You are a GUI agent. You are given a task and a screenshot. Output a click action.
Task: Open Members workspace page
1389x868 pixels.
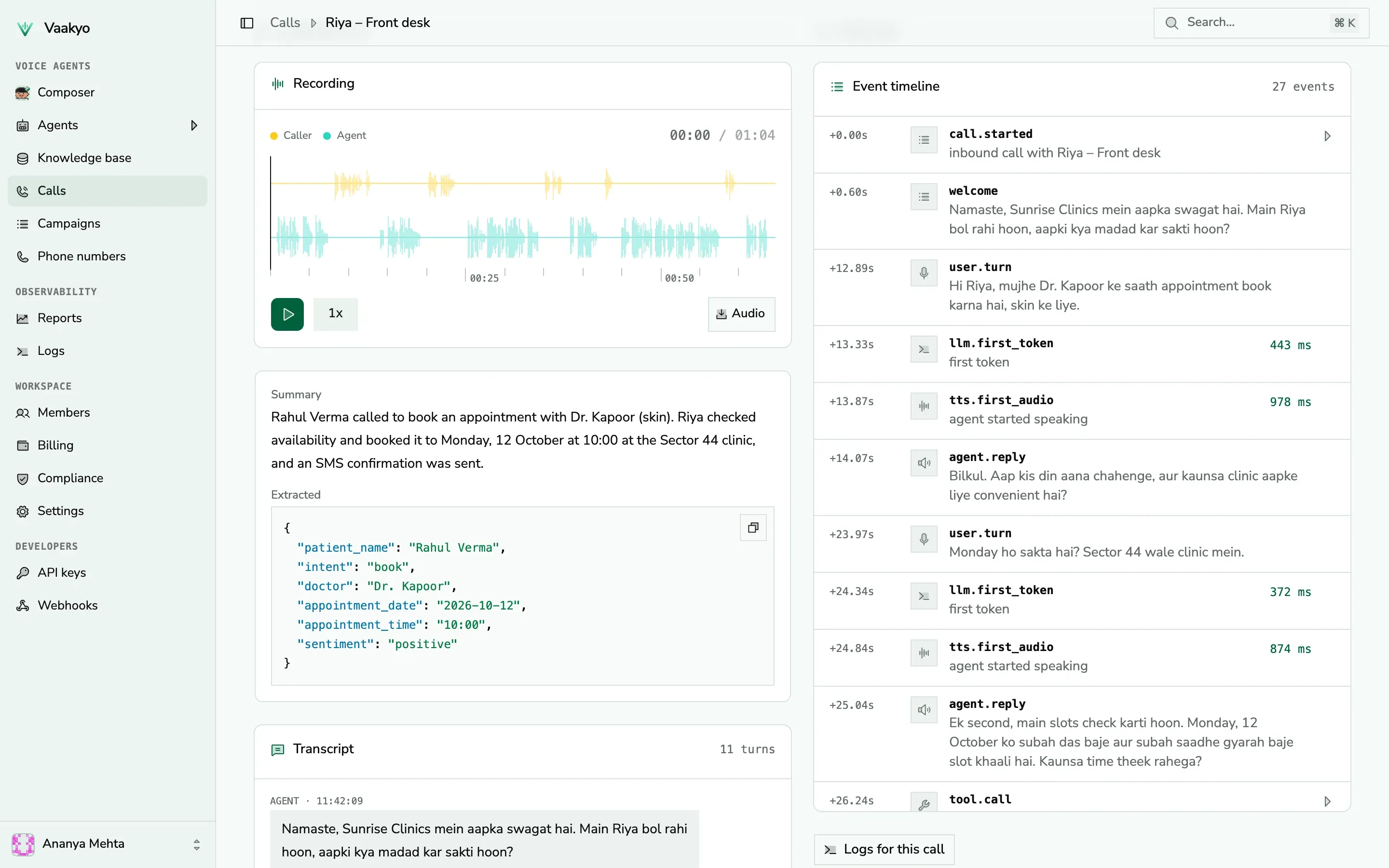[108, 413]
